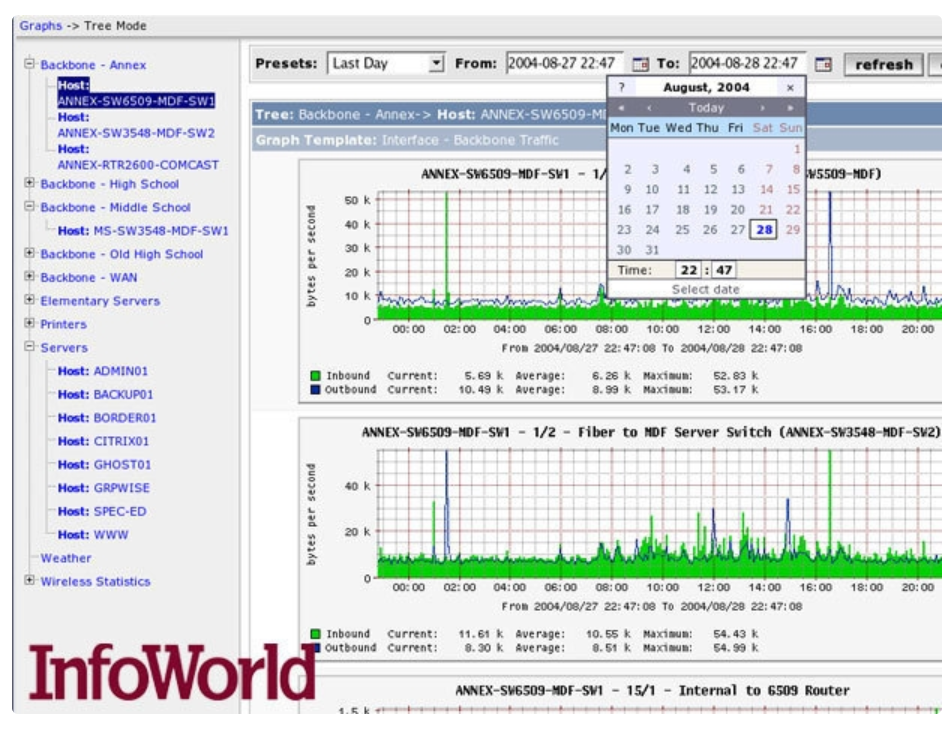This screenshot has height=730, width=952.
Task: Open the Backbone - High School link
Action: [110, 184]
